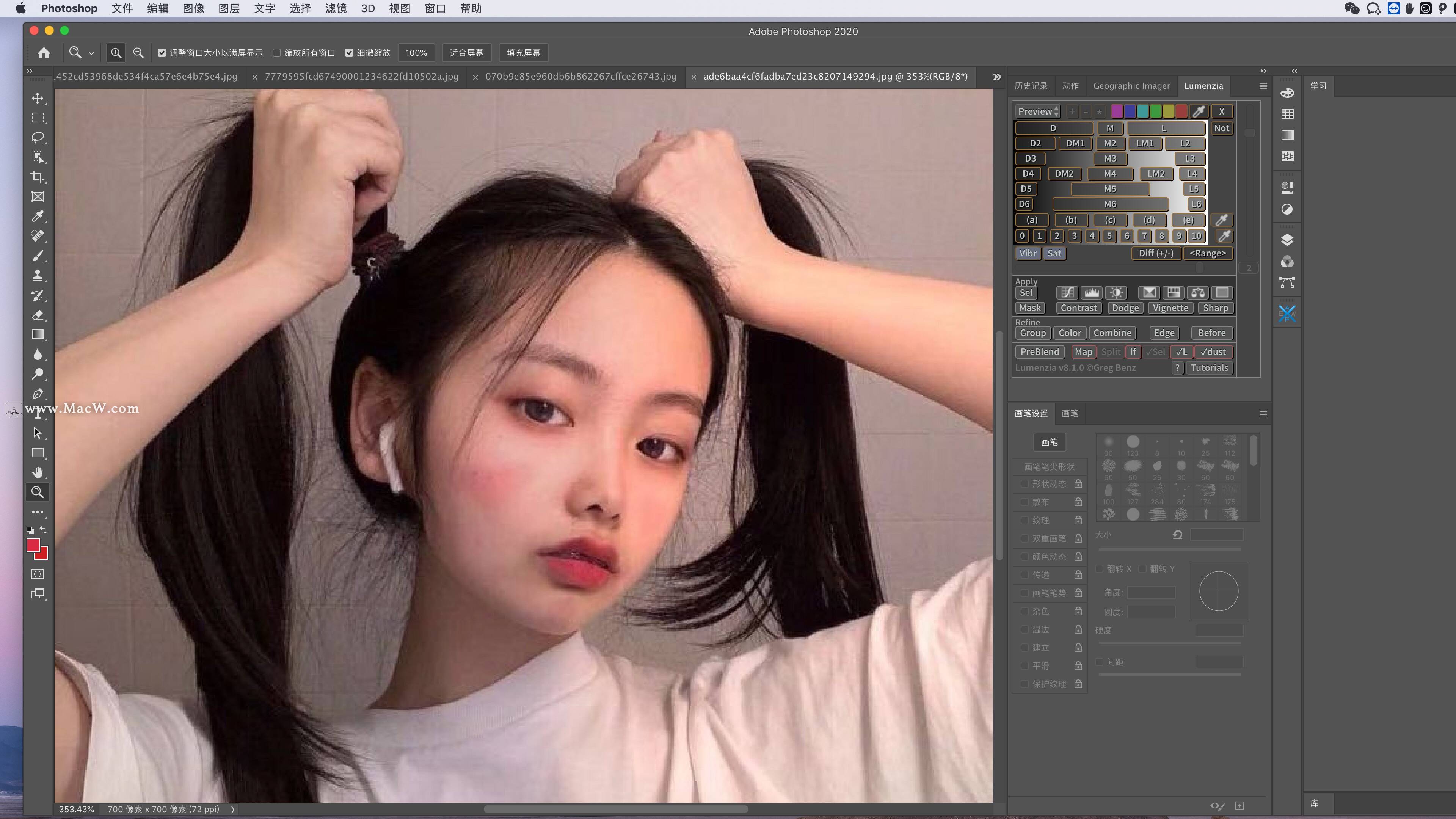Click the zoom out magnifier icon
This screenshot has width=1456, height=819.
138,53
